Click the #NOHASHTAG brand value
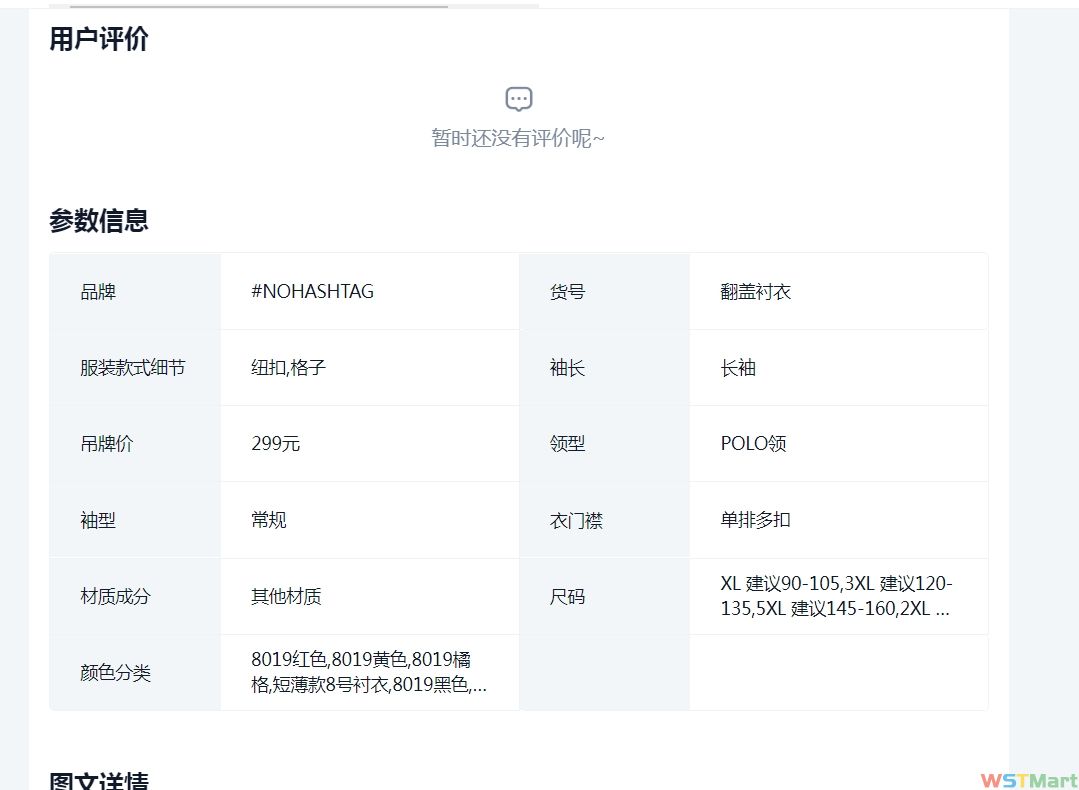 point(312,292)
